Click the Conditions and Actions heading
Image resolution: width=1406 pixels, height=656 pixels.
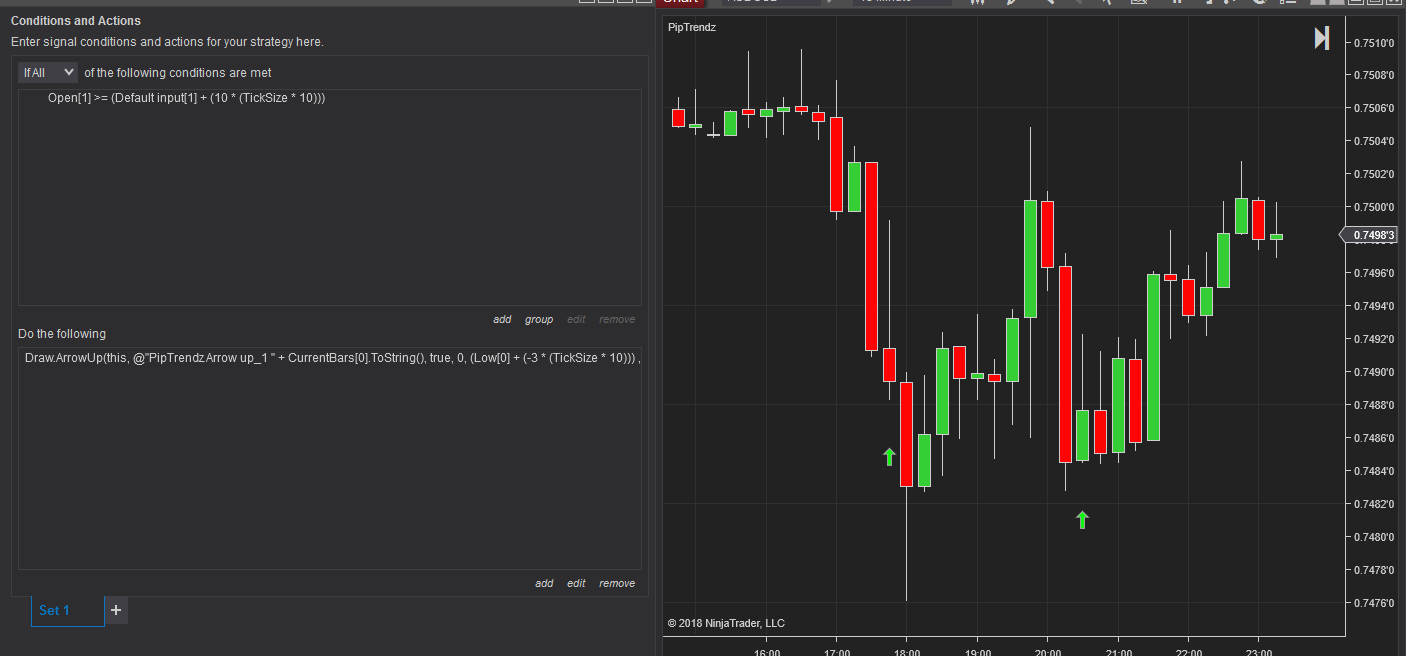point(76,21)
